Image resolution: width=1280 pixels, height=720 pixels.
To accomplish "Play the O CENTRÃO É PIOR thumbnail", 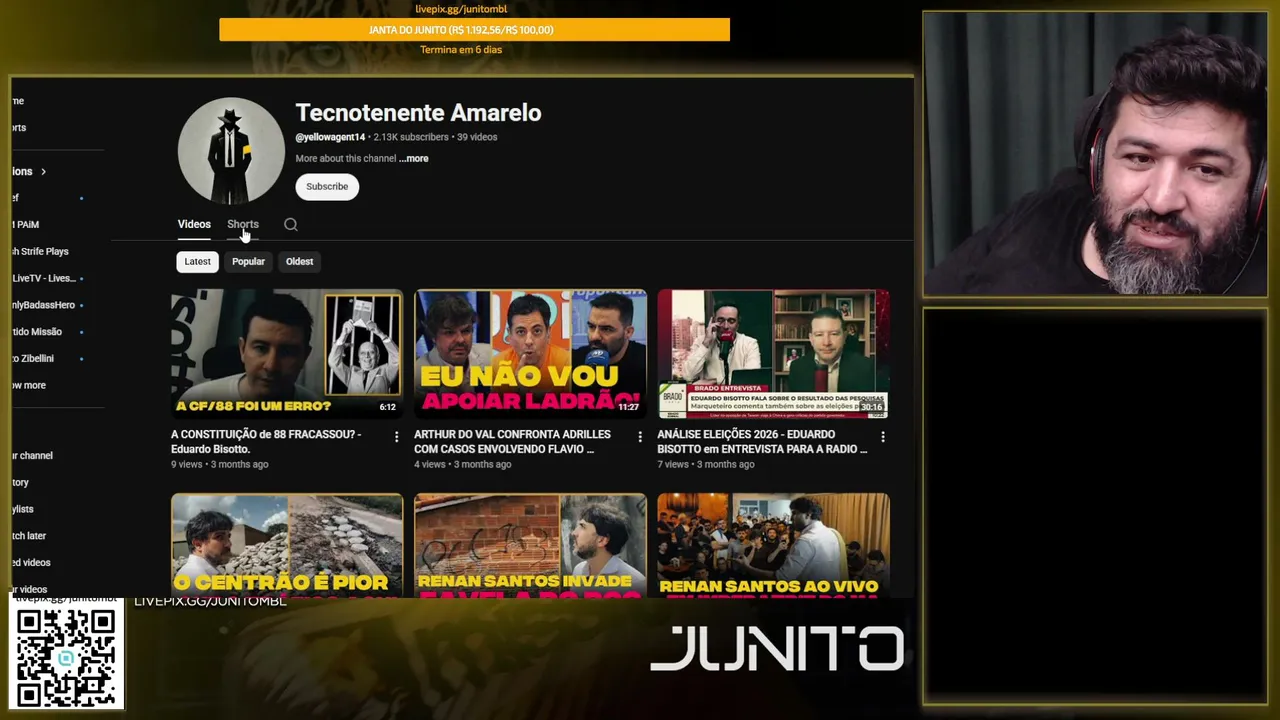I will pos(287,546).
